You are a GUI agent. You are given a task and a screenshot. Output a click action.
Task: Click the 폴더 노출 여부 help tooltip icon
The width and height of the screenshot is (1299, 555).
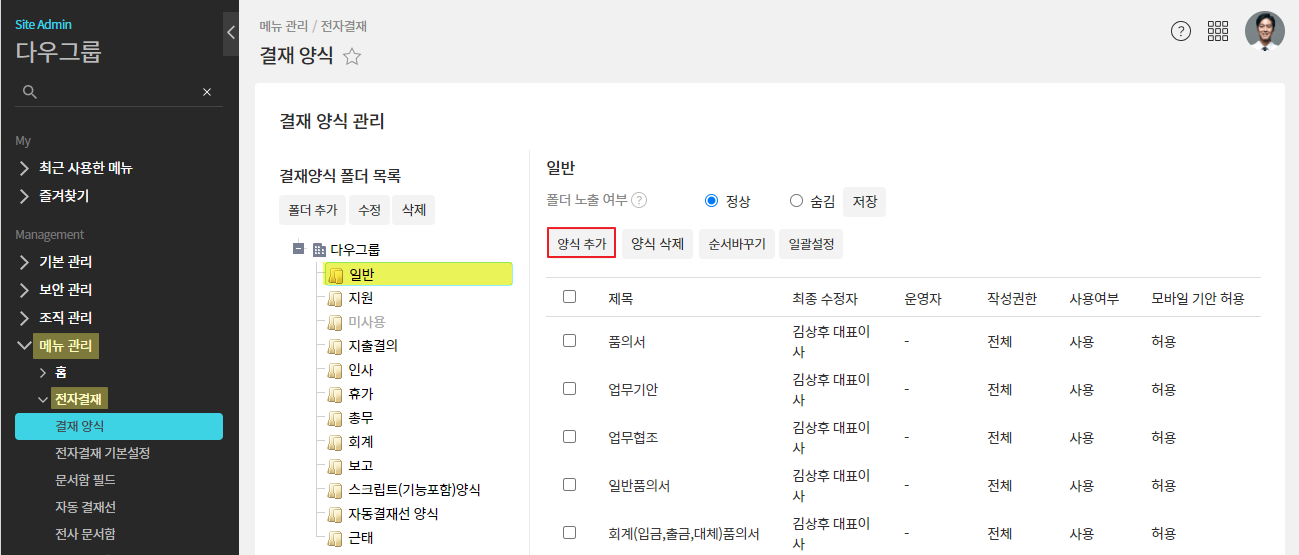639,200
